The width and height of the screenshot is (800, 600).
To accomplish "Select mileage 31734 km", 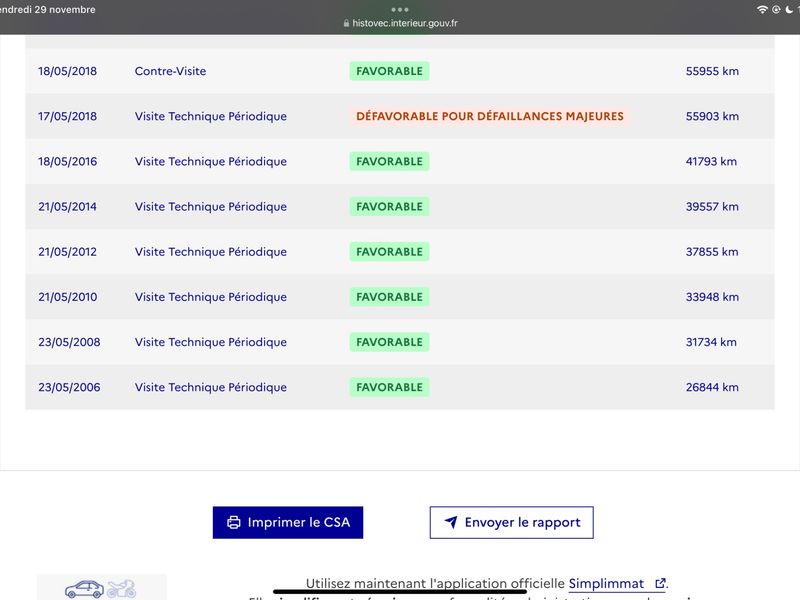I will 711,342.
